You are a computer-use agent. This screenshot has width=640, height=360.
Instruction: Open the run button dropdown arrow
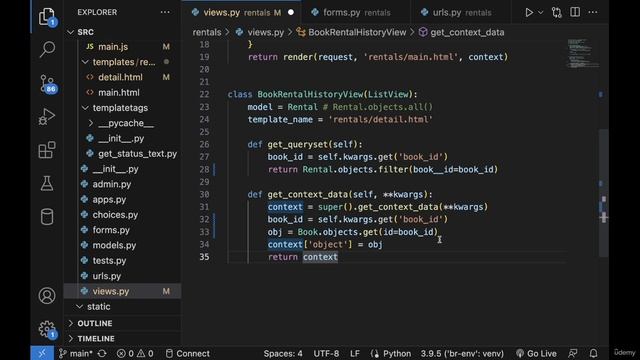540,12
